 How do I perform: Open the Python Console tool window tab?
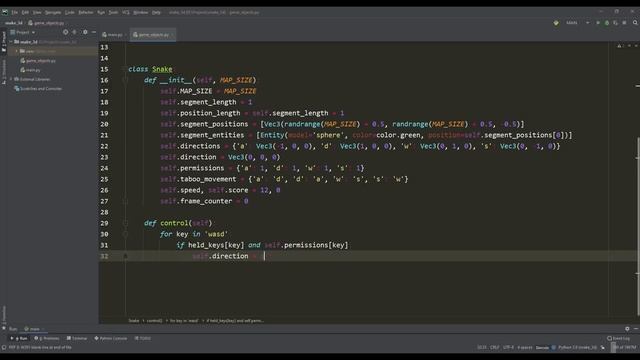tap(111, 338)
